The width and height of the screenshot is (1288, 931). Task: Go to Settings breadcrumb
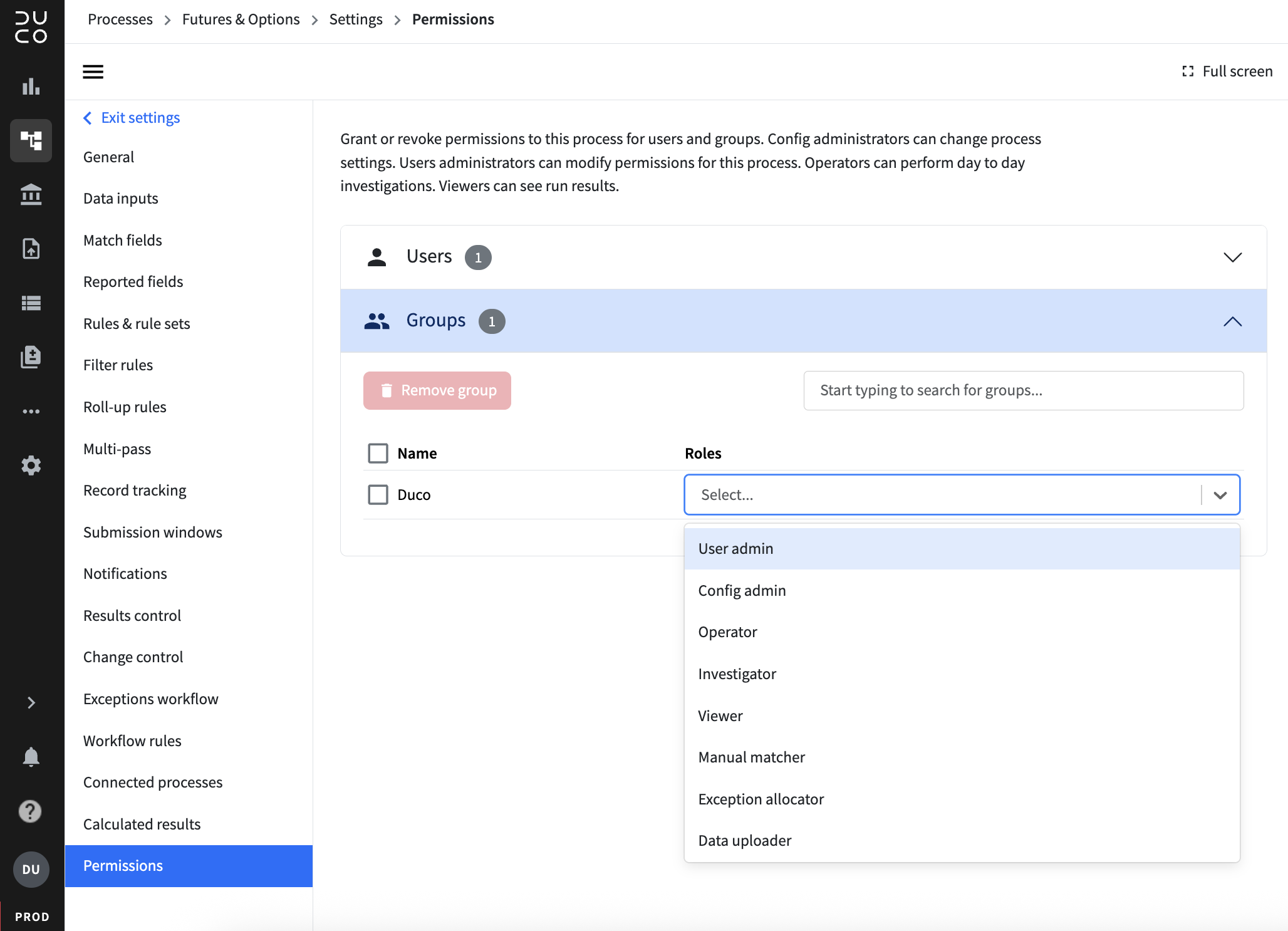(356, 19)
